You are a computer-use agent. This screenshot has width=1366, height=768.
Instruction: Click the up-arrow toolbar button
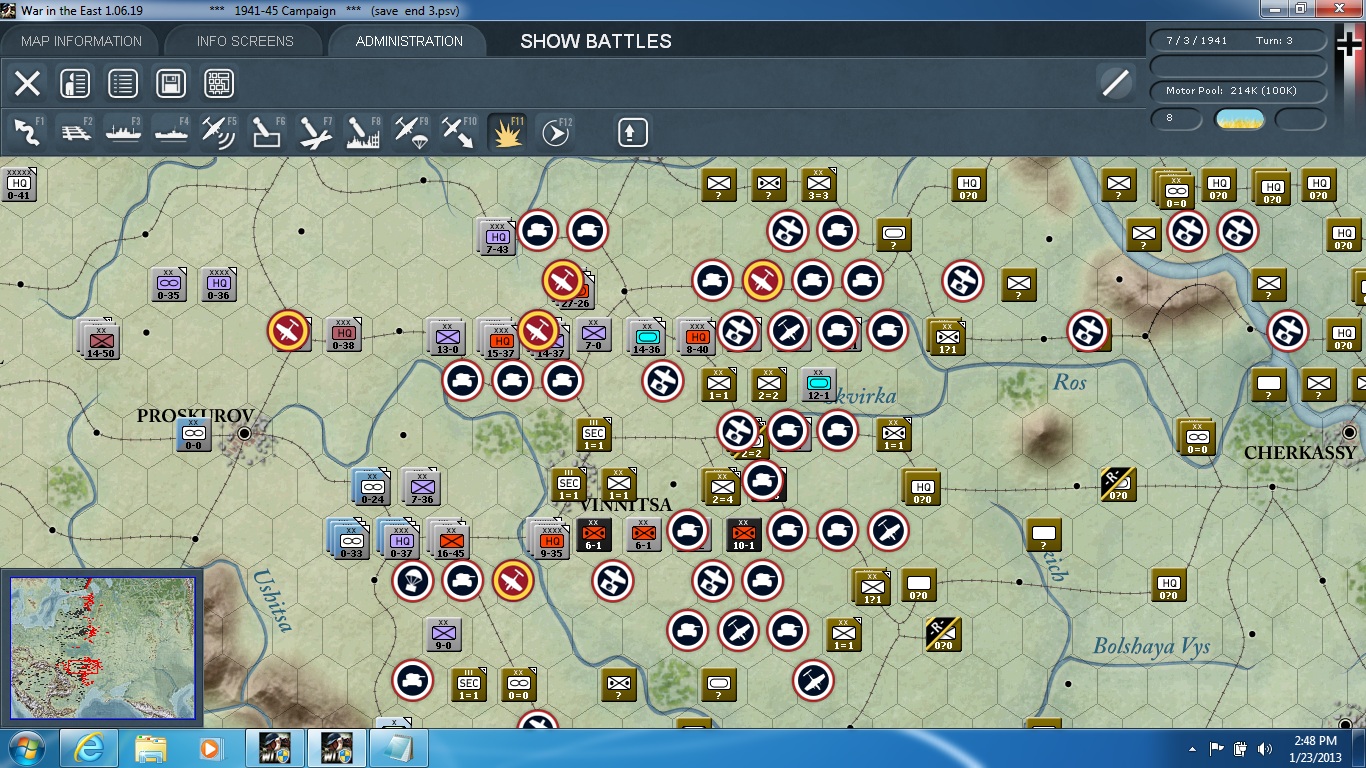click(632, 132)
